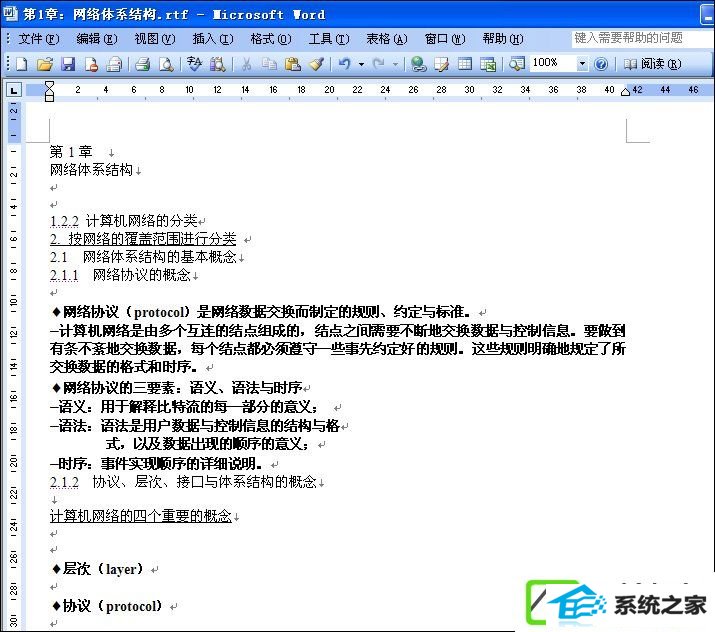Select the Format Painter brush
Viewport: 715px width, 632px height.
316,64
